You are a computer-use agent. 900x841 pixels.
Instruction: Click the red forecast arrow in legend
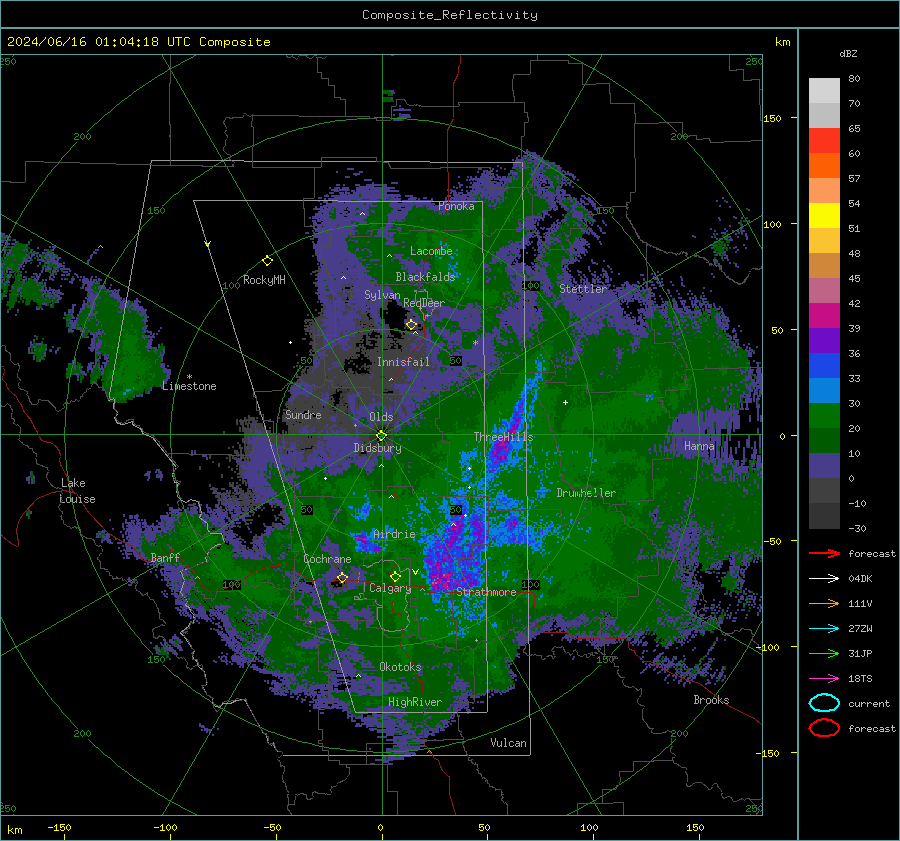coord(824,553)
